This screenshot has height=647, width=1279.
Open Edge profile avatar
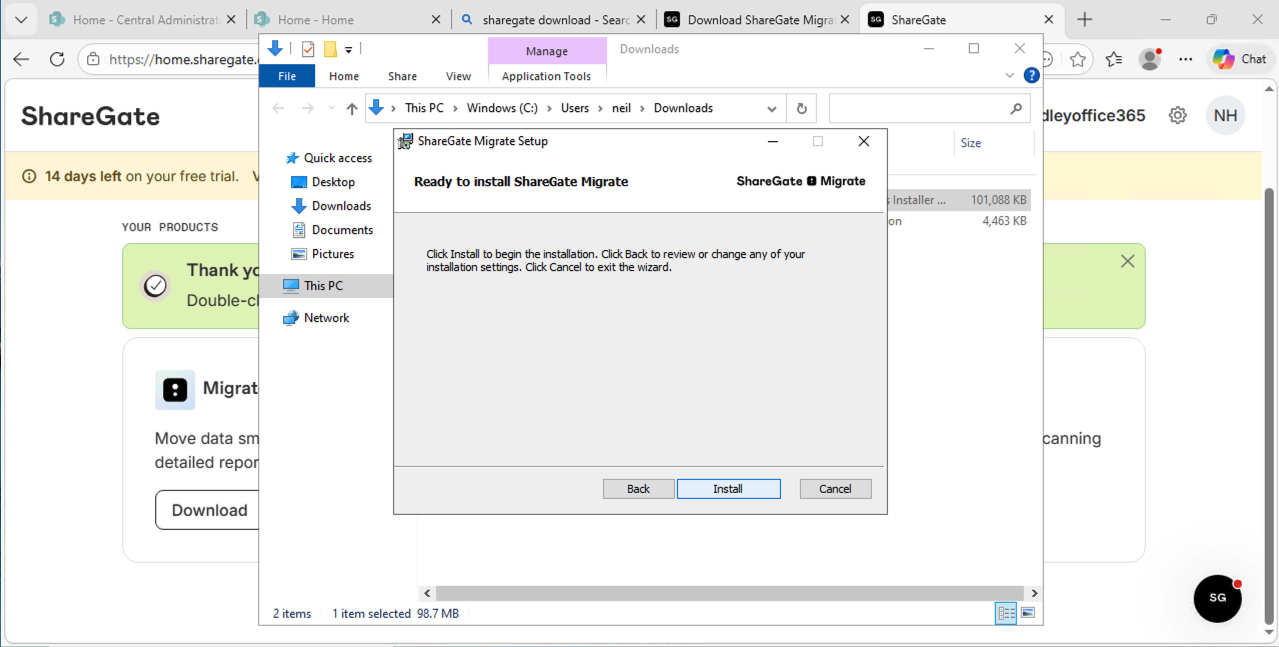point(1150,59)
